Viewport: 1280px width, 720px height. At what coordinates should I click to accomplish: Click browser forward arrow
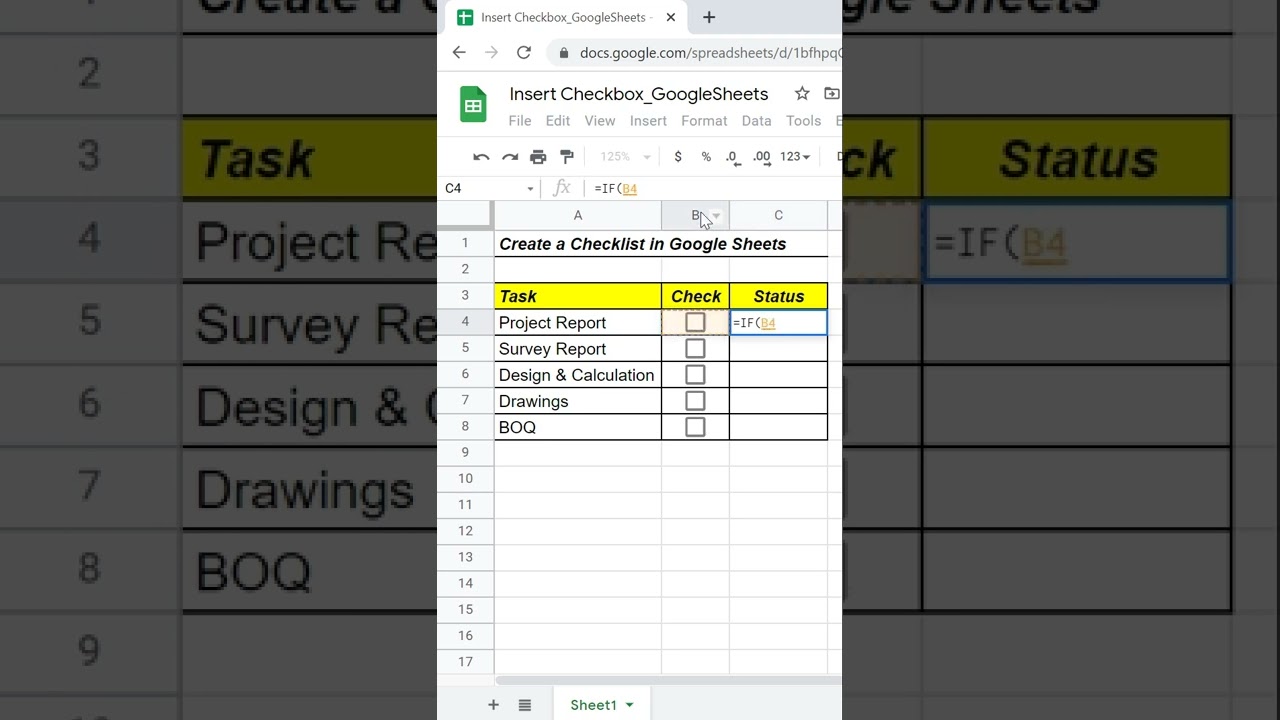coord(491,52)
